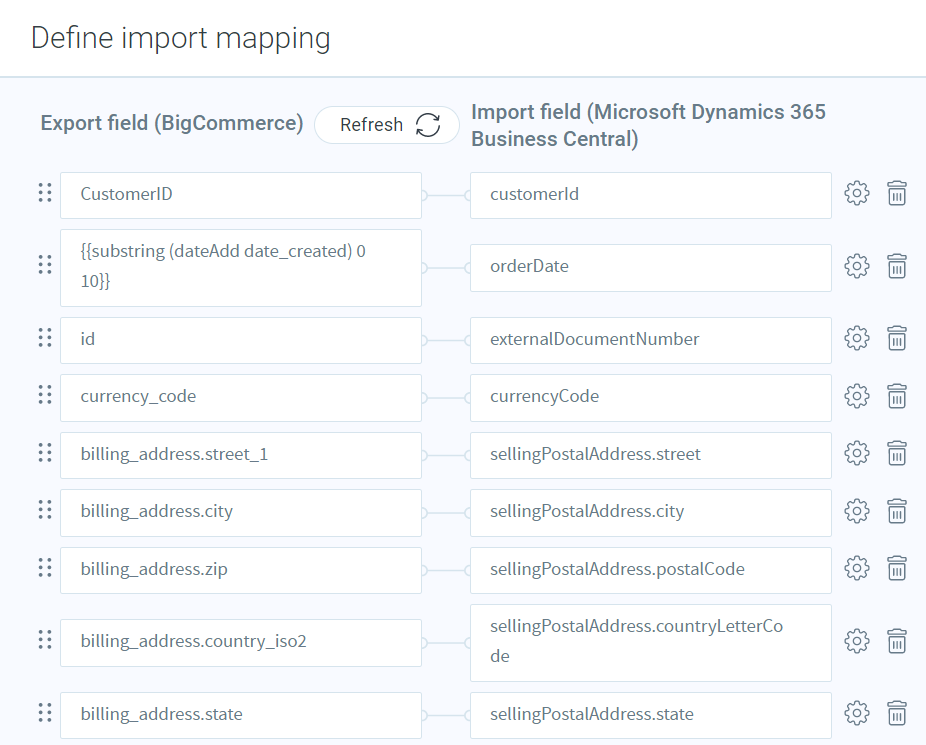Edit the sellingPostalAddress.street import field
This screenshot has height=745, width=926.
[x=651, y=455]
